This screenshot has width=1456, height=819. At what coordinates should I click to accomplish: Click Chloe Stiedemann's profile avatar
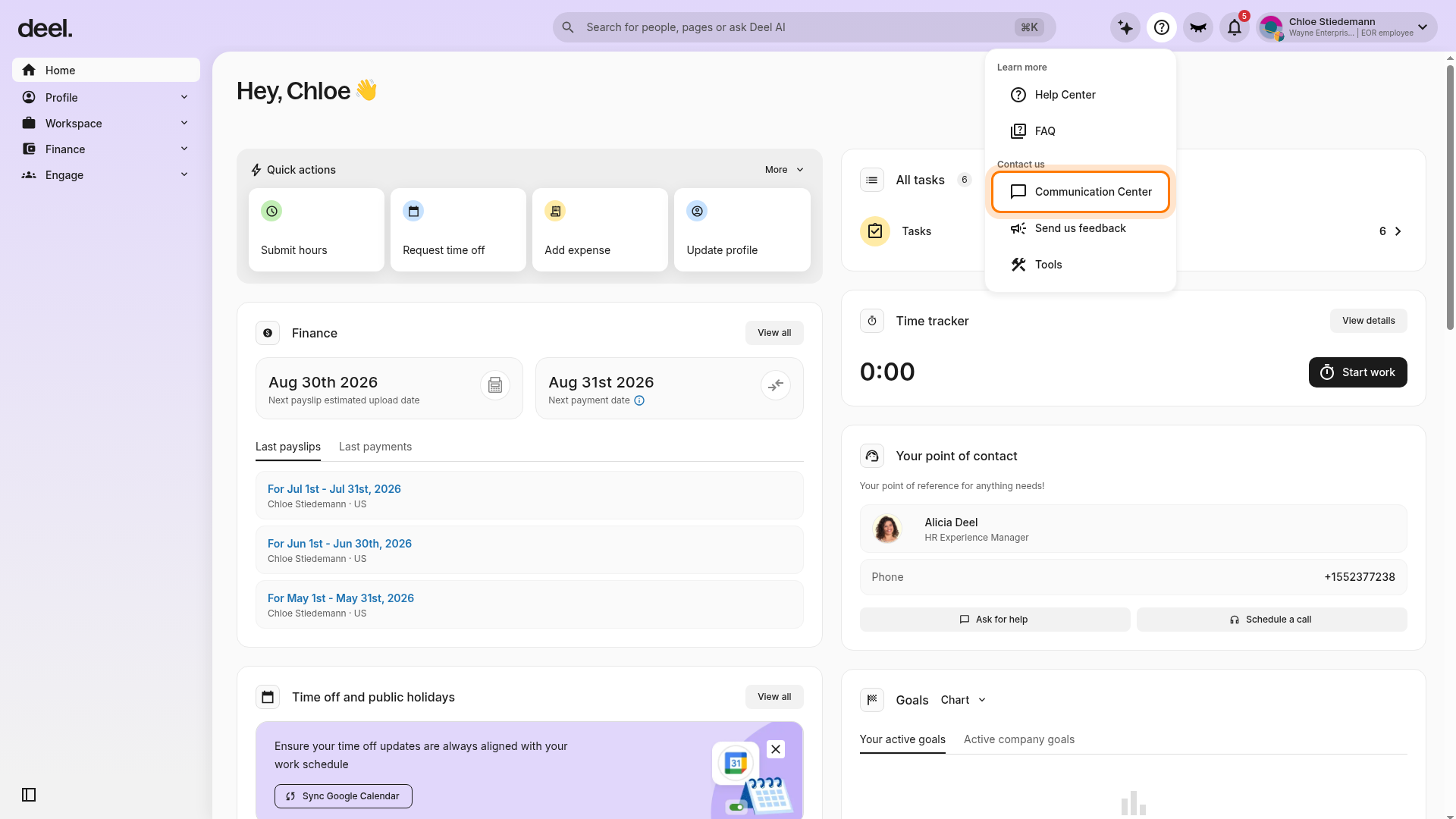point(1272,28)
